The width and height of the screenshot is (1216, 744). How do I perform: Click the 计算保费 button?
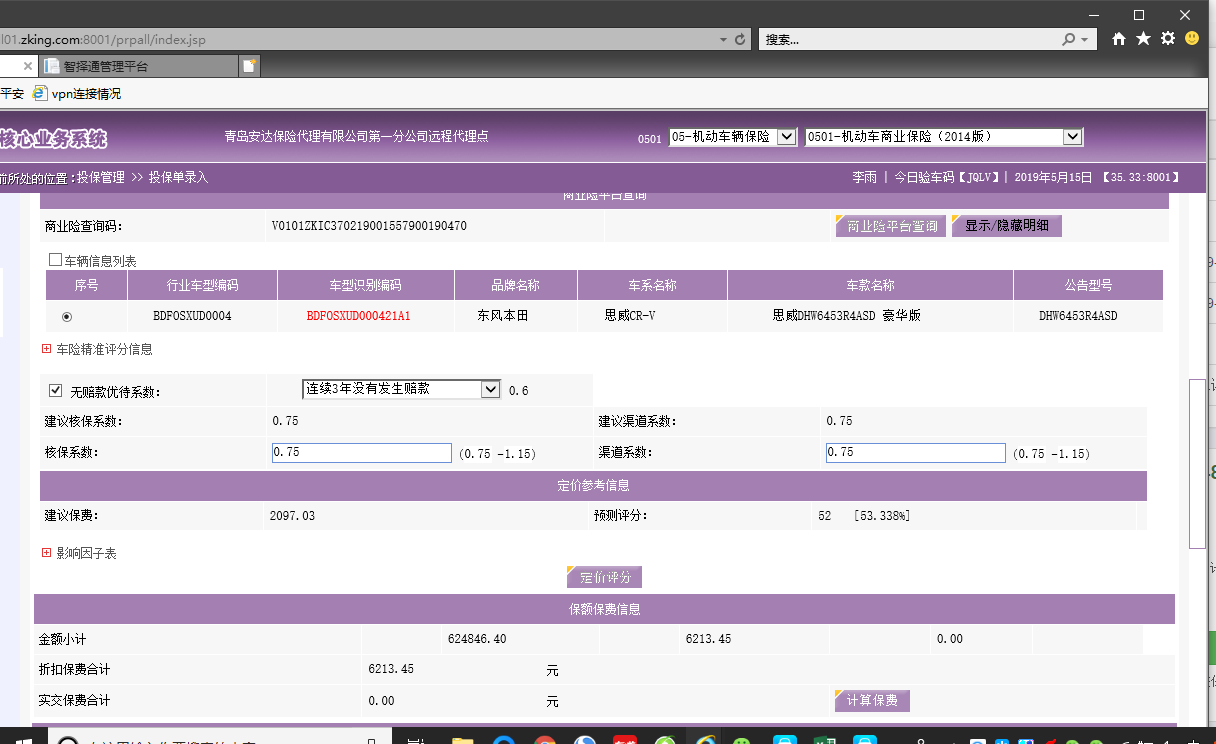click(872, 700)
